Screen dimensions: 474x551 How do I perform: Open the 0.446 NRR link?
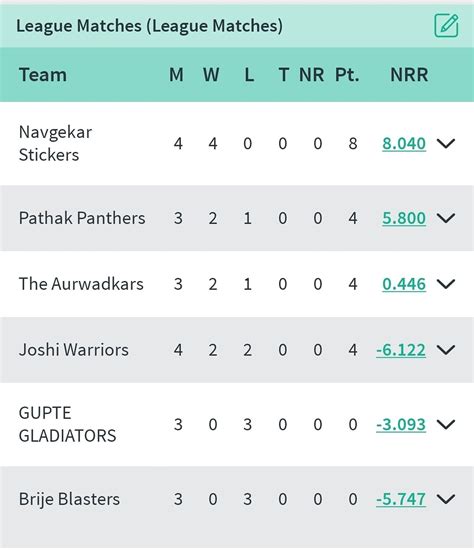[x=404, y=284]
